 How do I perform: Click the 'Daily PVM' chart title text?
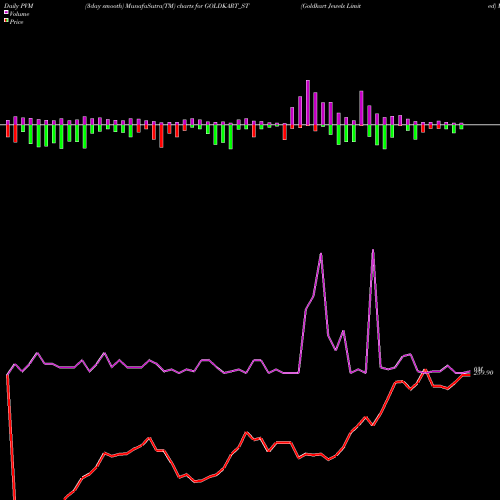point(19,6)
